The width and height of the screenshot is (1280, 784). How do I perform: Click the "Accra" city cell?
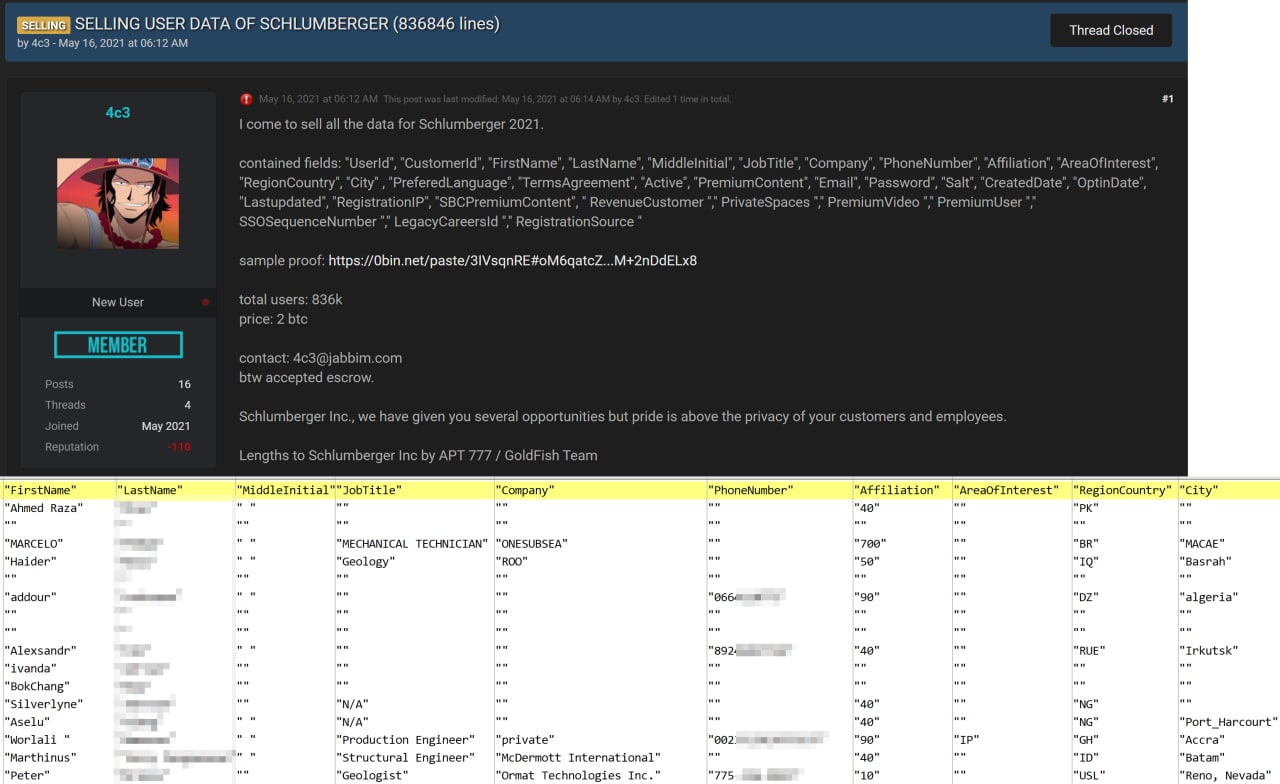(x=1204, y=740)
